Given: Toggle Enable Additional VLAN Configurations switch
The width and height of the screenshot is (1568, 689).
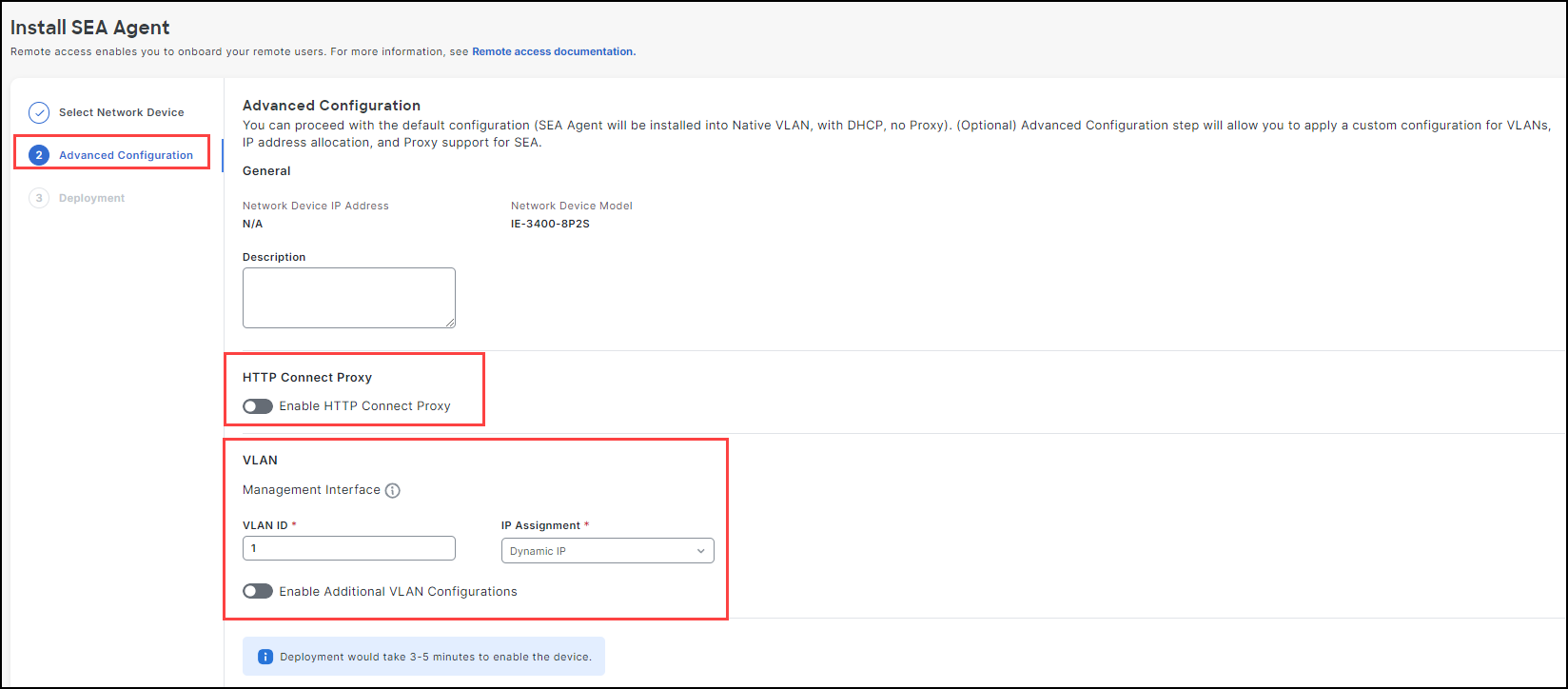Looking at the screenshot, I should click(258, 592).
